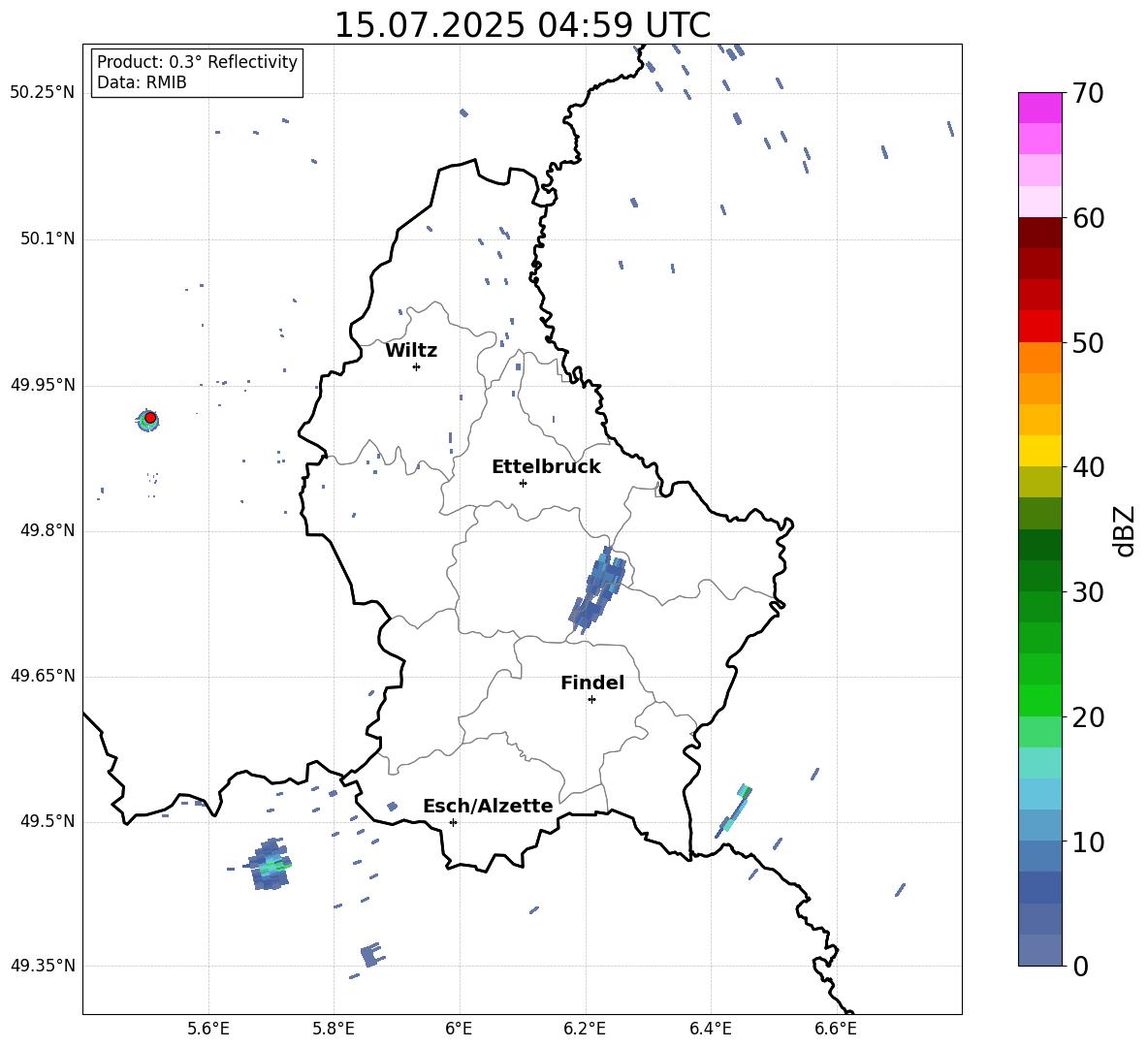Image resolution: width=1148 pixels, height=1048 pixels.
Task: Click the dBZ colorbar label
Action: (1124, 530)
